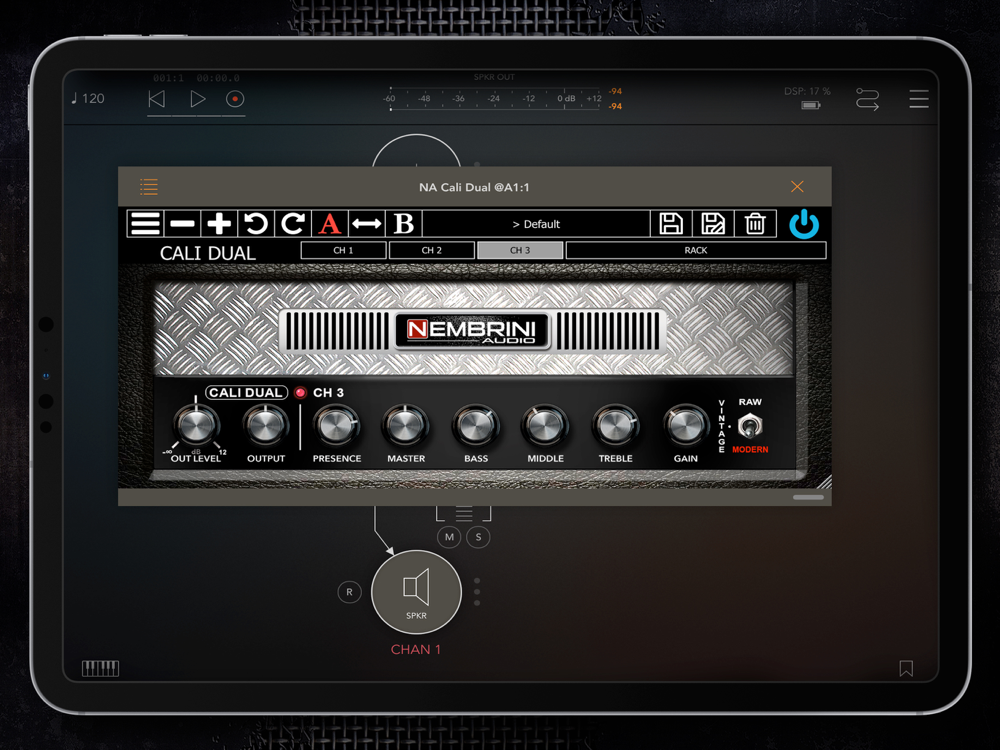The width and height of the screenshot is (1000, 750).
Task: Click the SPKR OUT level meter
Action: tap(495, 99)
